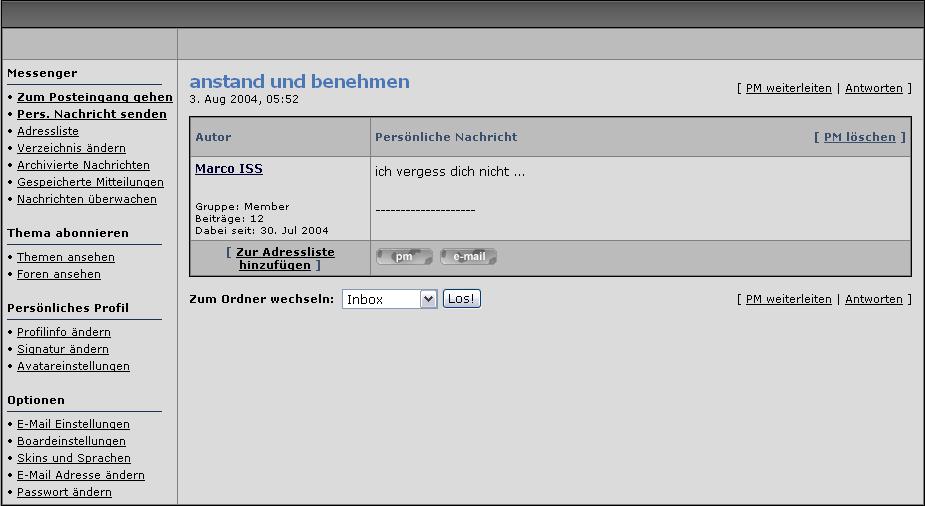Open the Inbox folder dropdown
The image size is (925, 506).
[x=389, y=299]
